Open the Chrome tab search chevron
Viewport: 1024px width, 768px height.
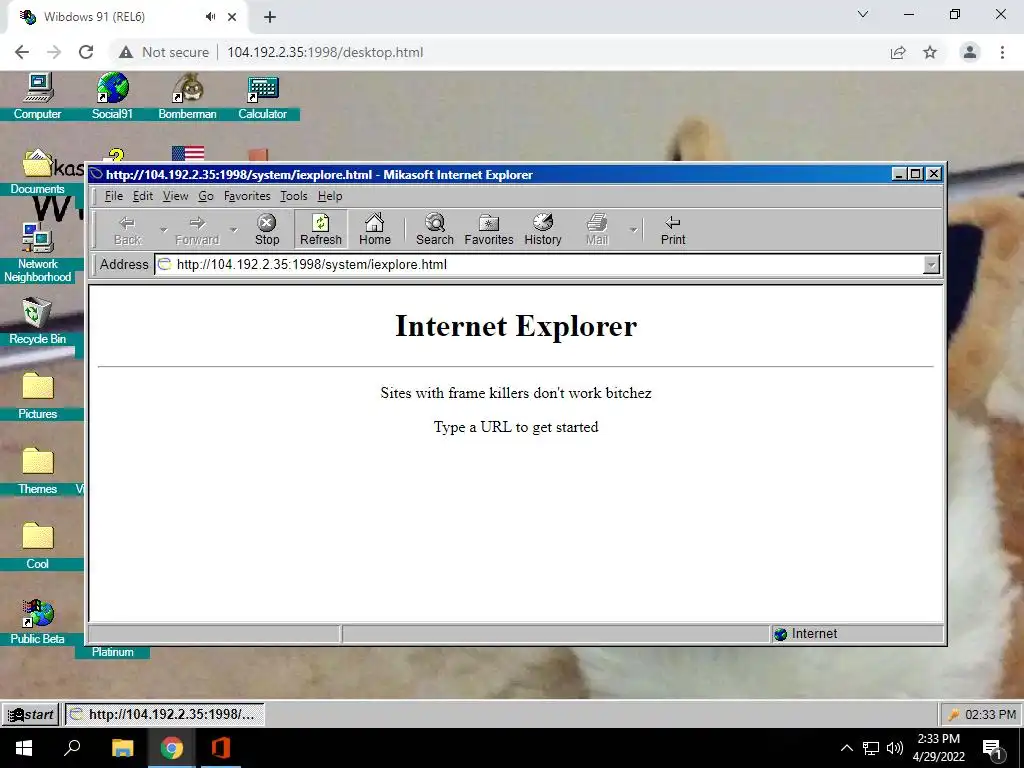(x=863, y=14)
